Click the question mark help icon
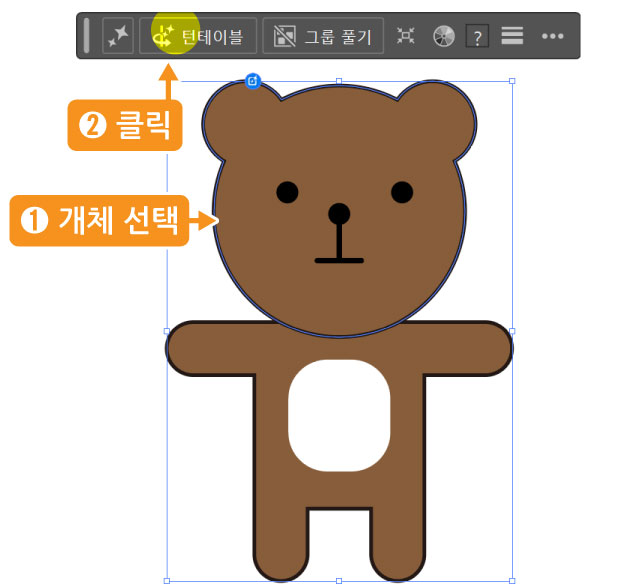This screenshot has height=588, width=640. coord(477,37)
